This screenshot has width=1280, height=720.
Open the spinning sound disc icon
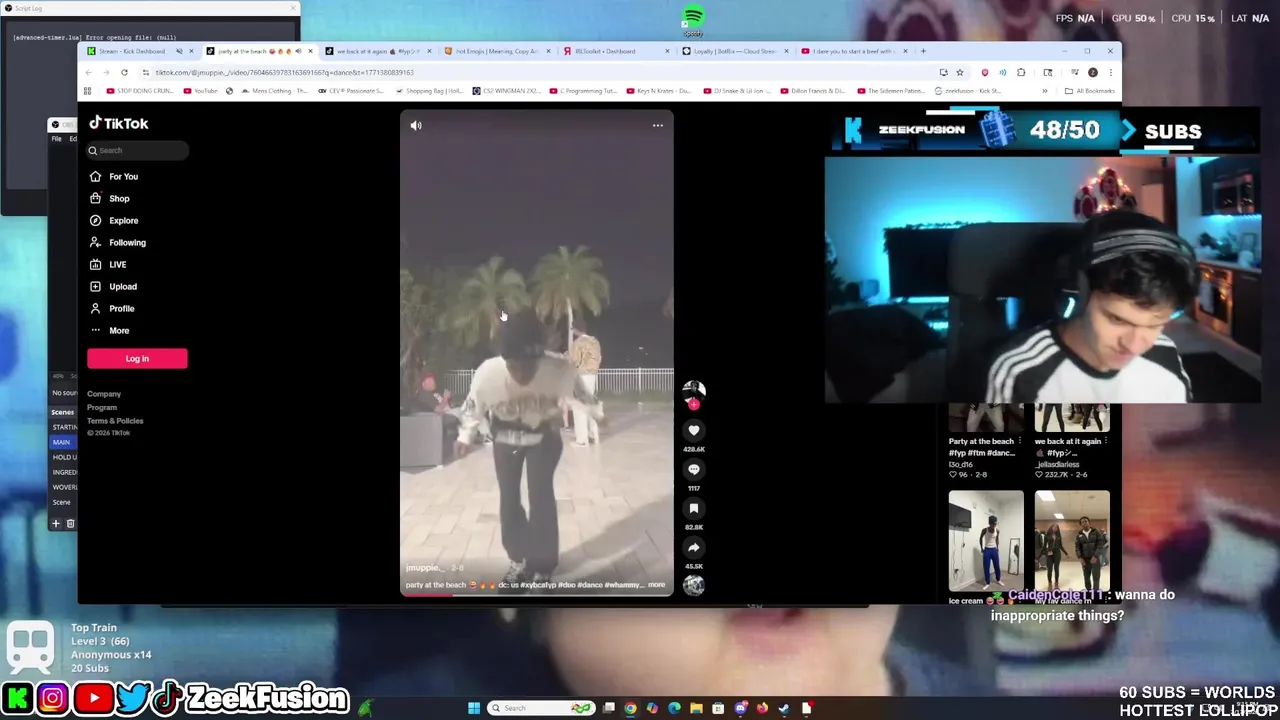[x=693, y=586]
